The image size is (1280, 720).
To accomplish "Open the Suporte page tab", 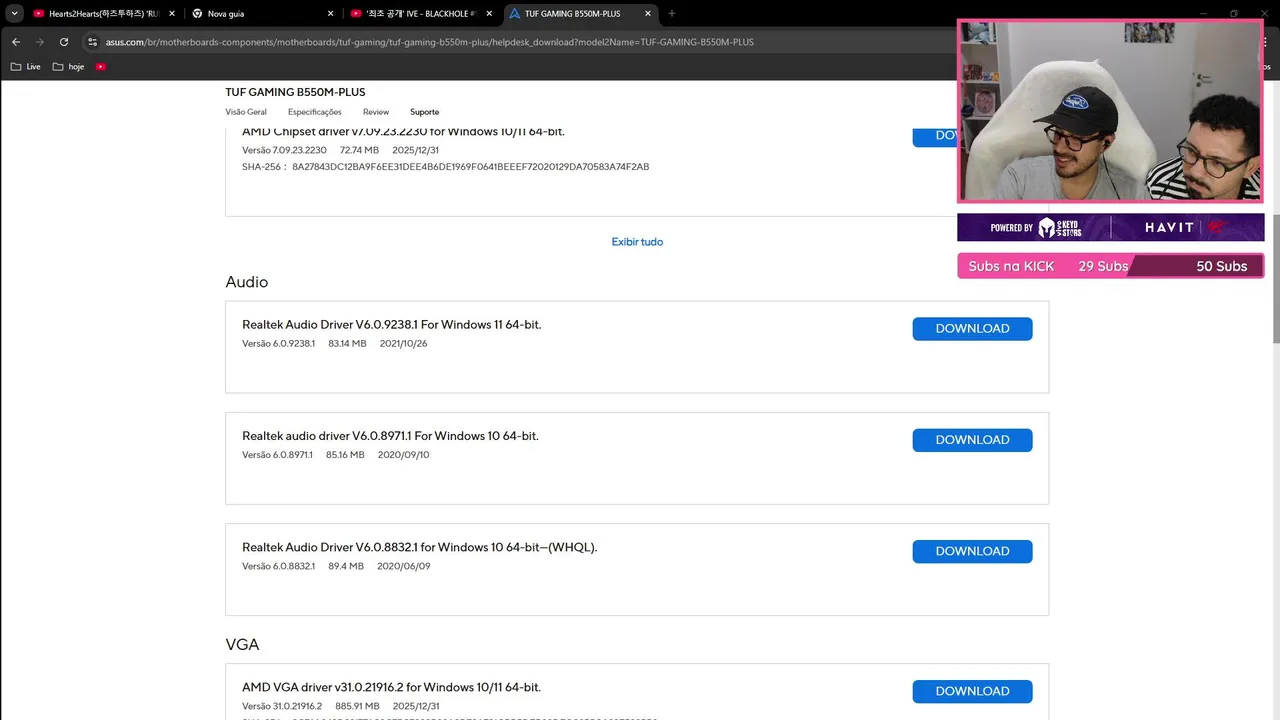I will [425, 112].
